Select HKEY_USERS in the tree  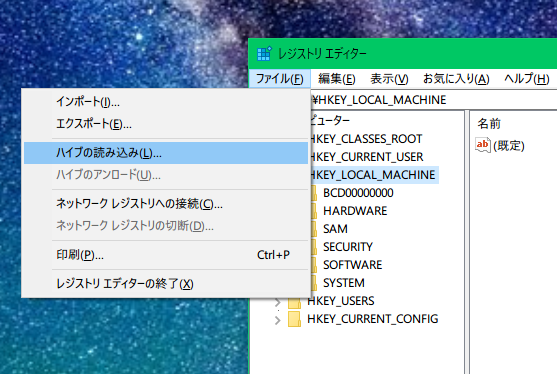[x=340, y=301]
